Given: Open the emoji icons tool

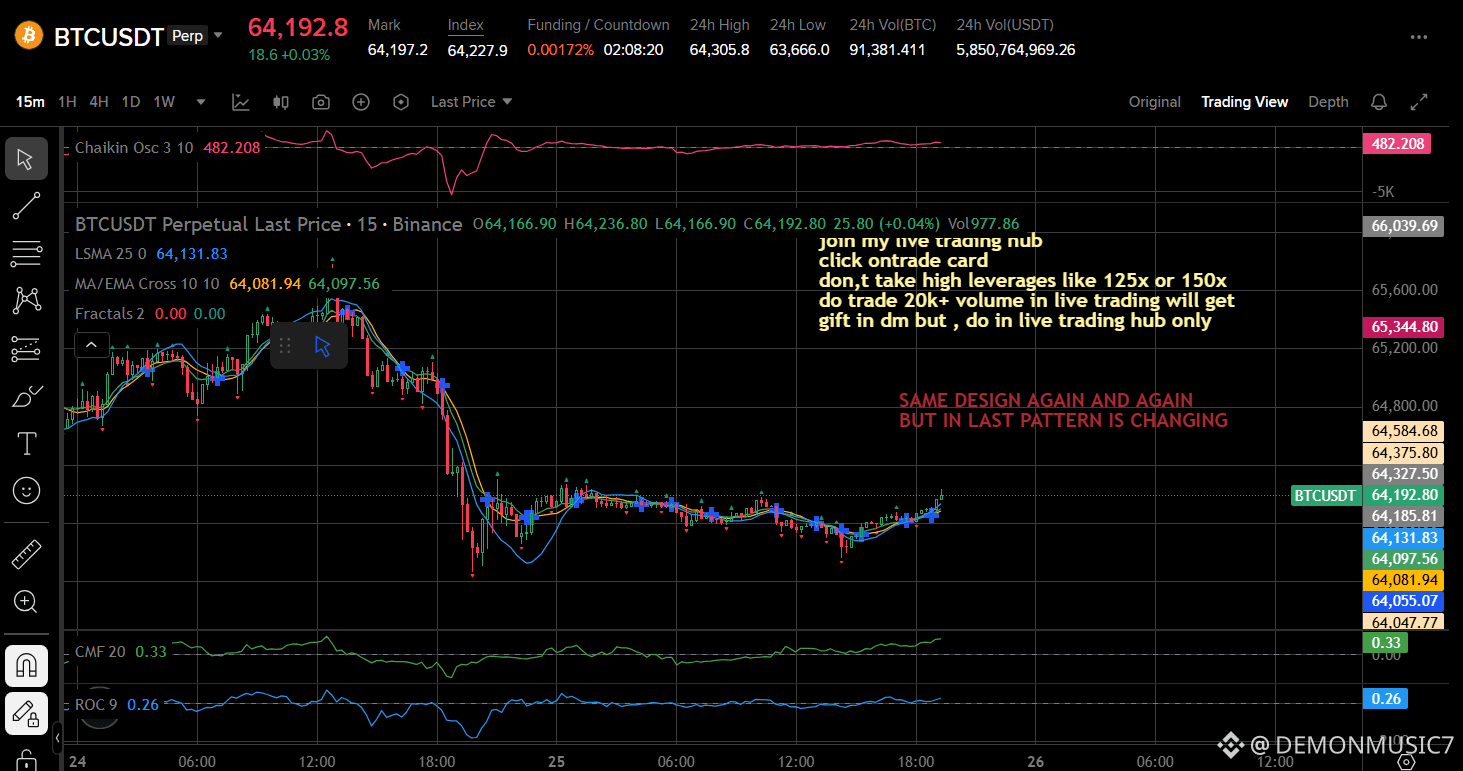Looking at the screenshot, I should (26, 490).
